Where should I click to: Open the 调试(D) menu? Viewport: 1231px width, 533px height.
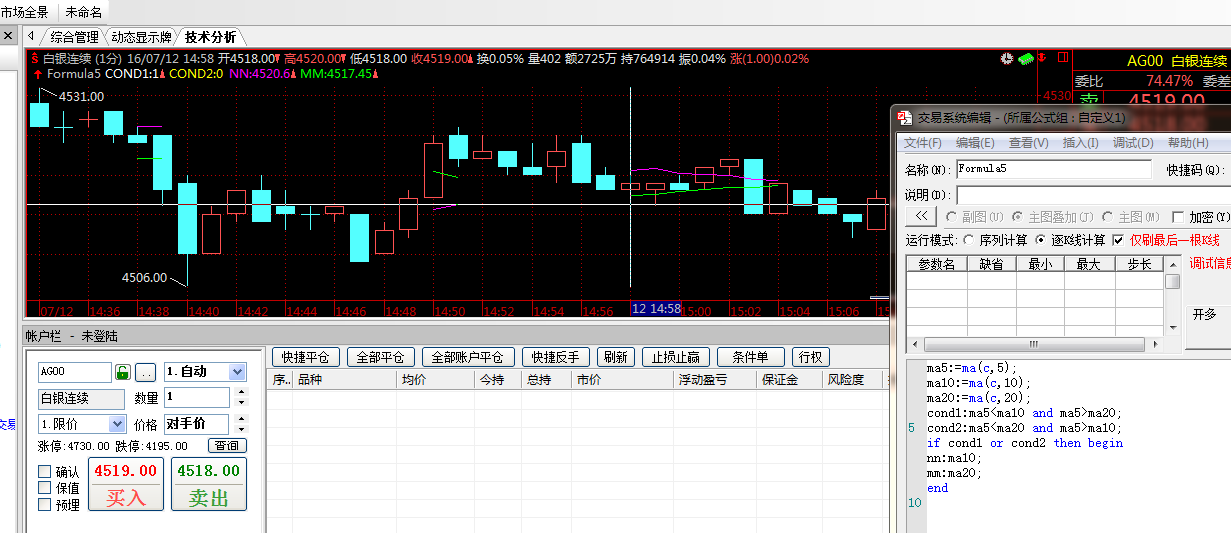(1133, 143)
